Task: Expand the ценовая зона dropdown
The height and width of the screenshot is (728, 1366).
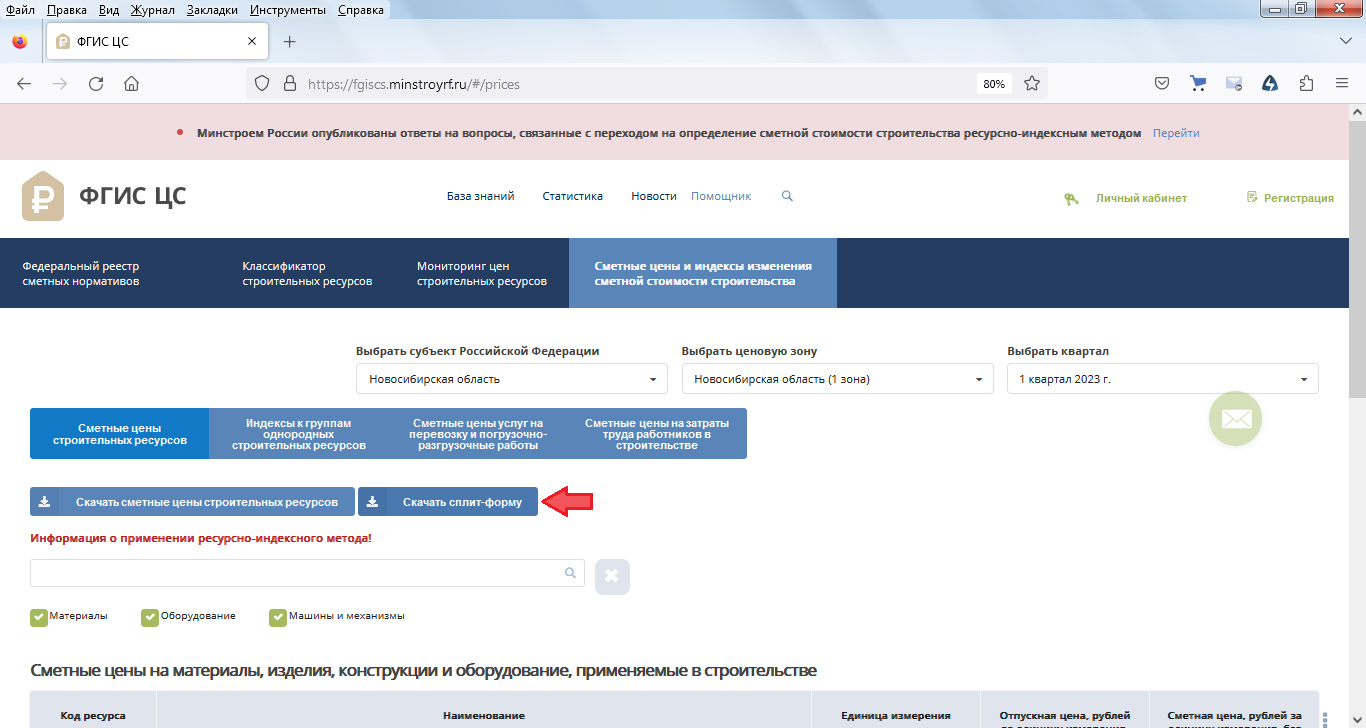Action: point(838,379)
